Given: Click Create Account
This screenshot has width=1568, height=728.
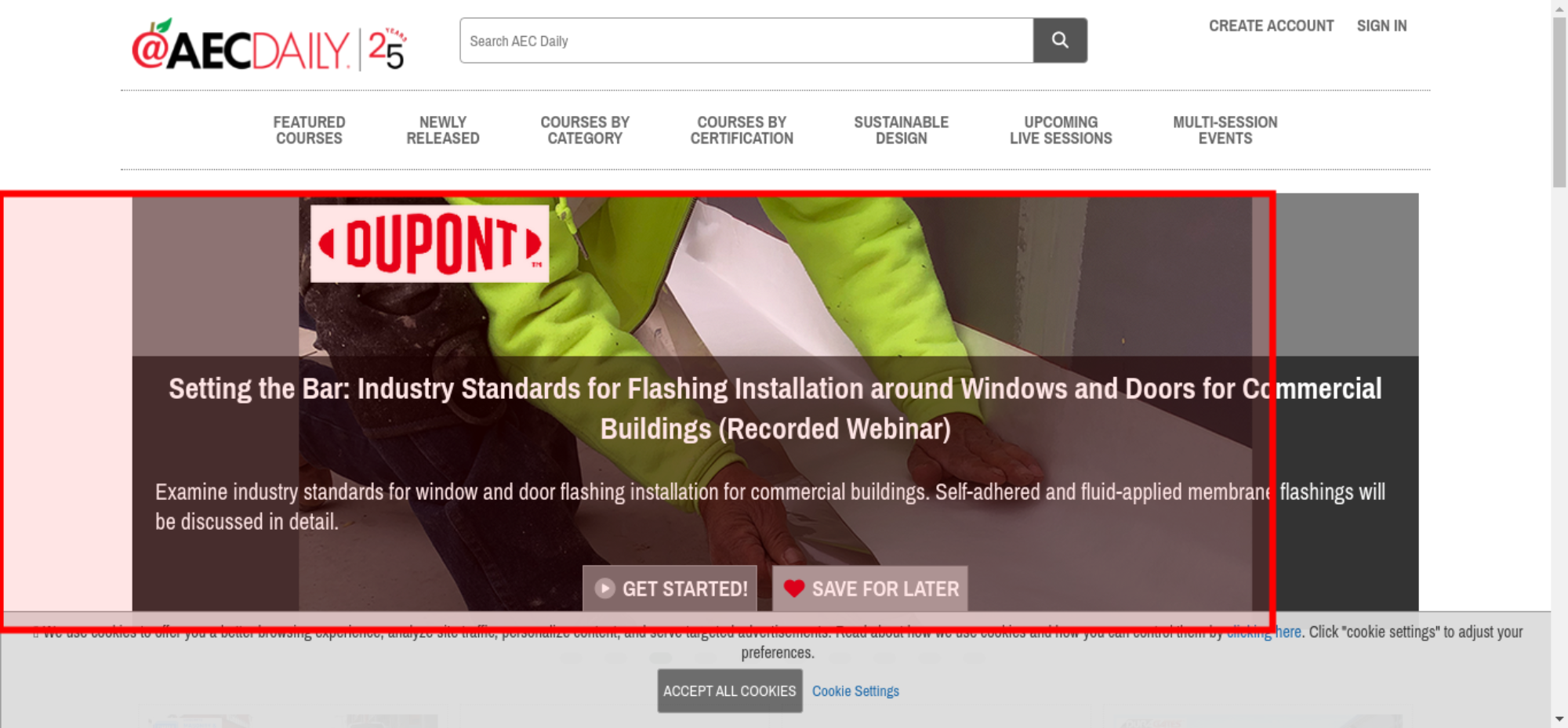Looking at the screenshot, I should click(1271, 26).
